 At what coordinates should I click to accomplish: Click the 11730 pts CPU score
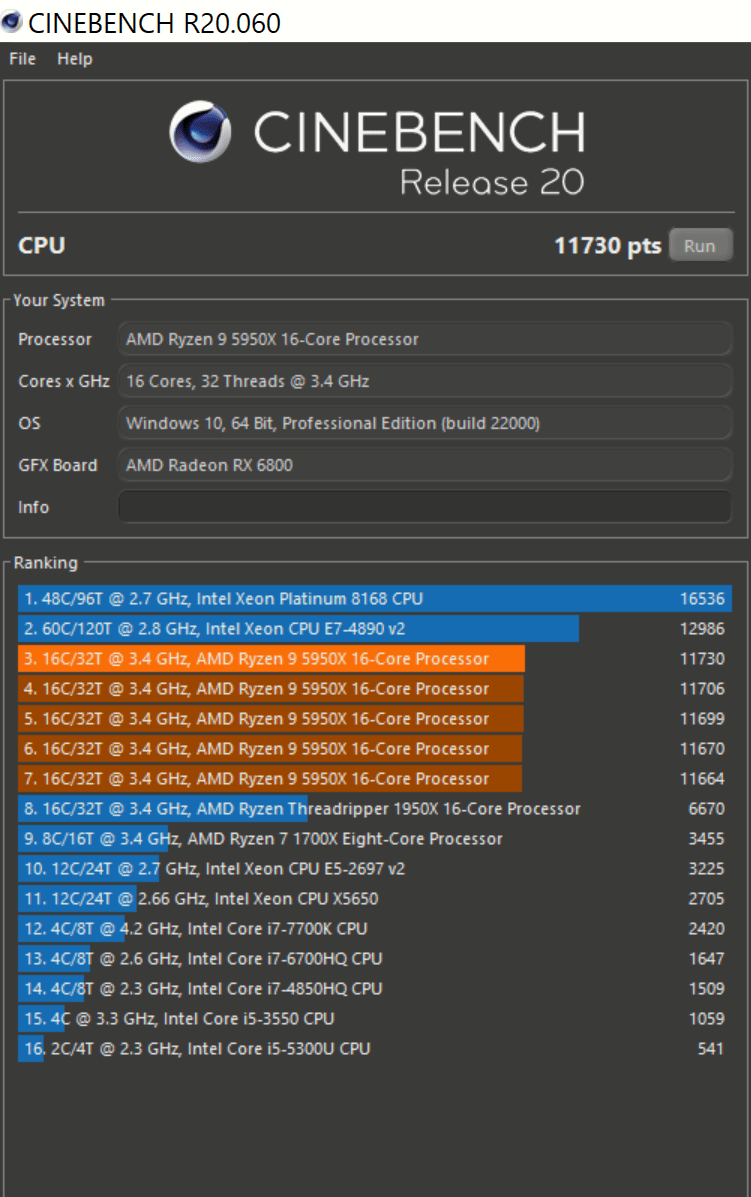tap(607, 246)
